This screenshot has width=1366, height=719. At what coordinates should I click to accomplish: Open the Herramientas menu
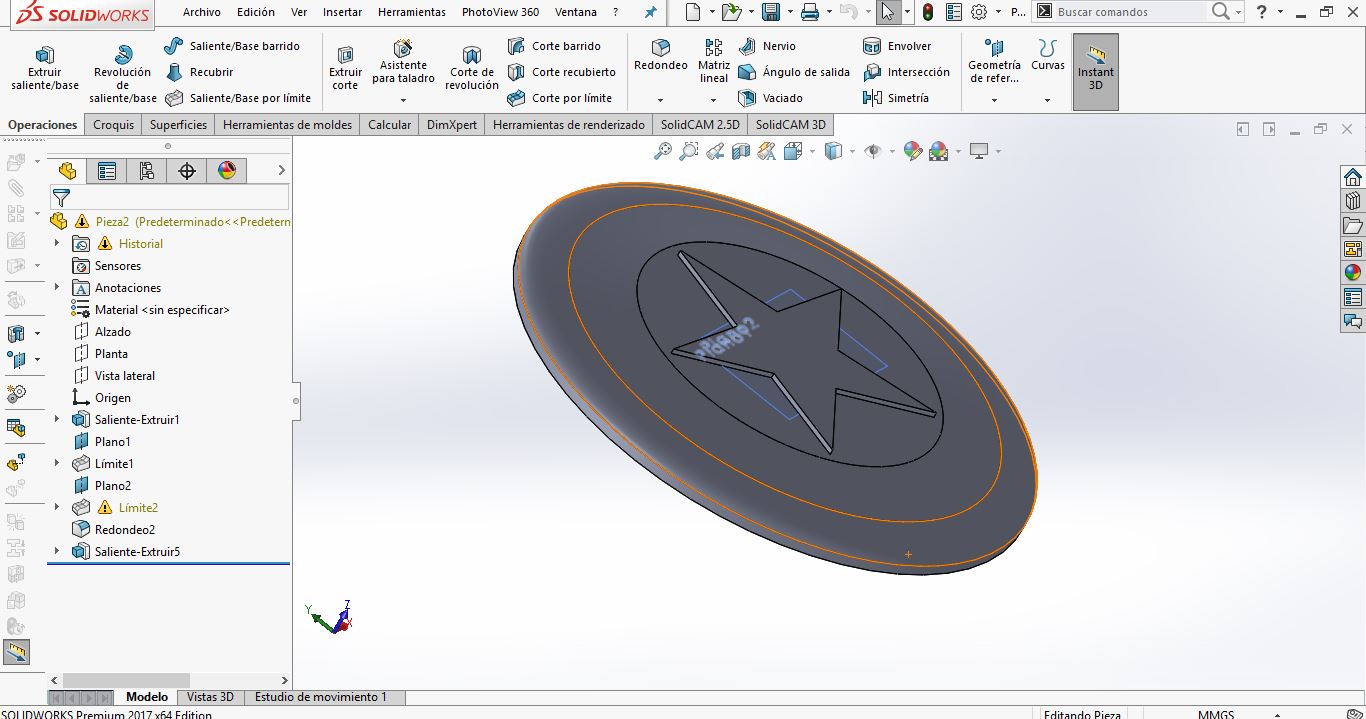click(x=411, y=13)
